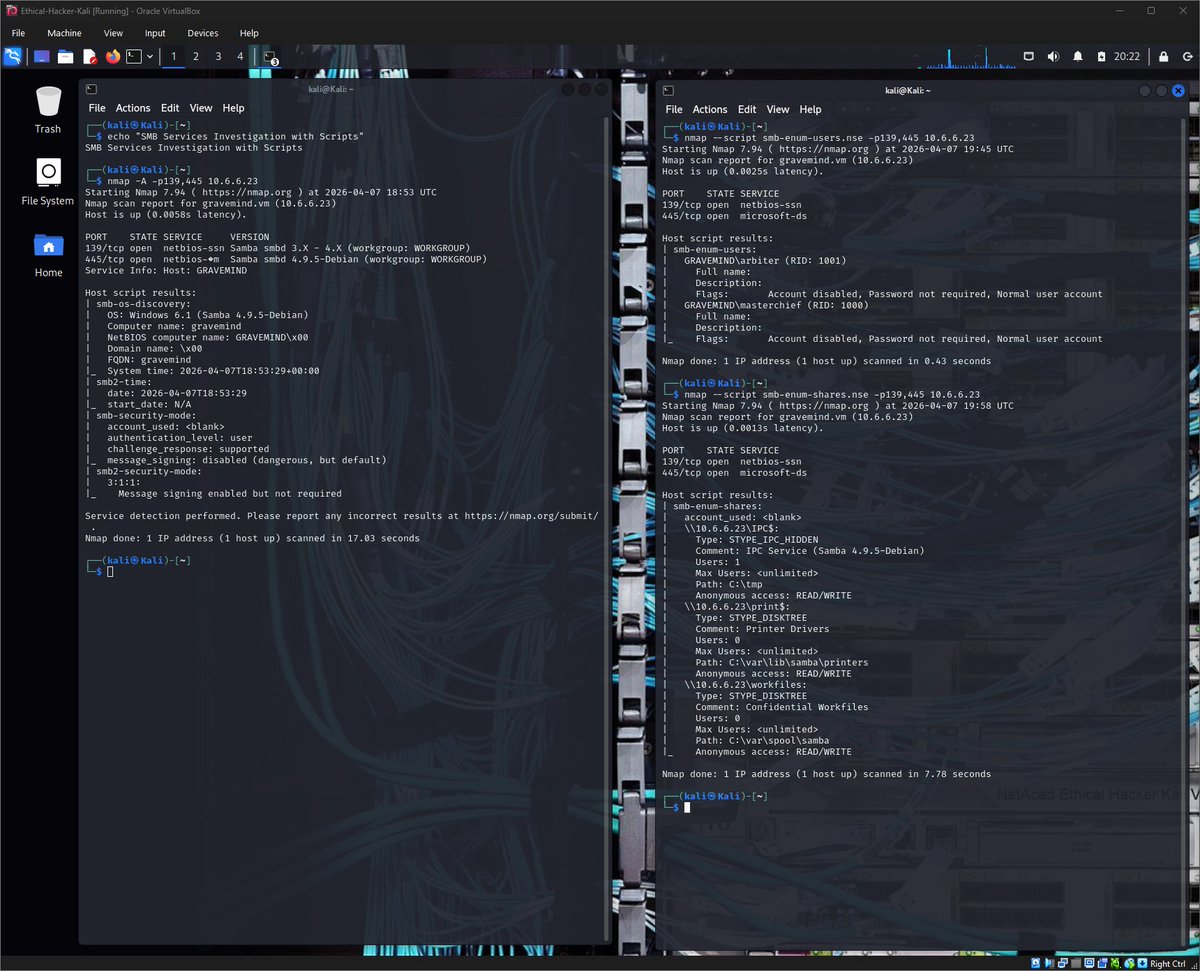Open View menu in left terminal
The width and height of the screenshot is (1200, 971).
(x=201, y=108)
